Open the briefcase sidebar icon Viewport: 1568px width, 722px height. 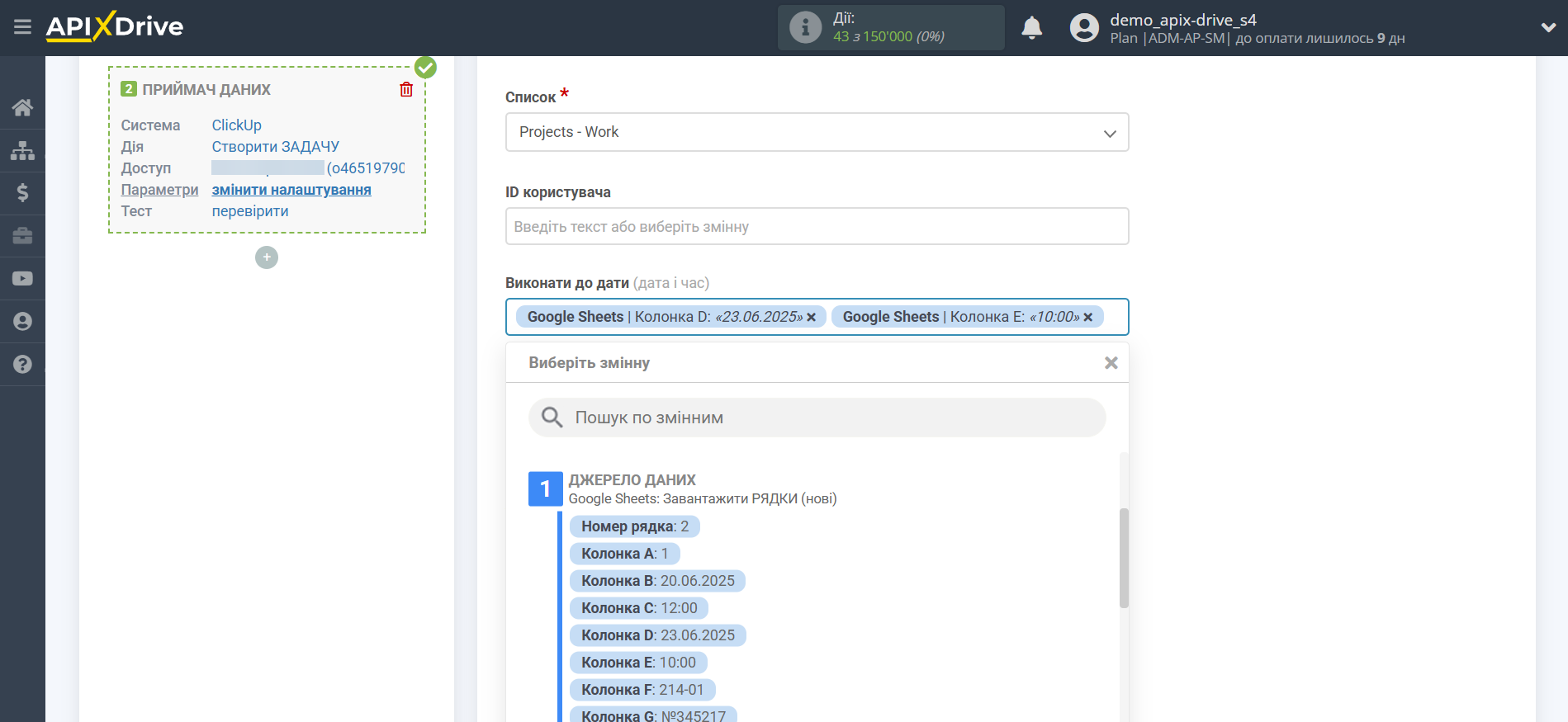click(x=22, y=236)
